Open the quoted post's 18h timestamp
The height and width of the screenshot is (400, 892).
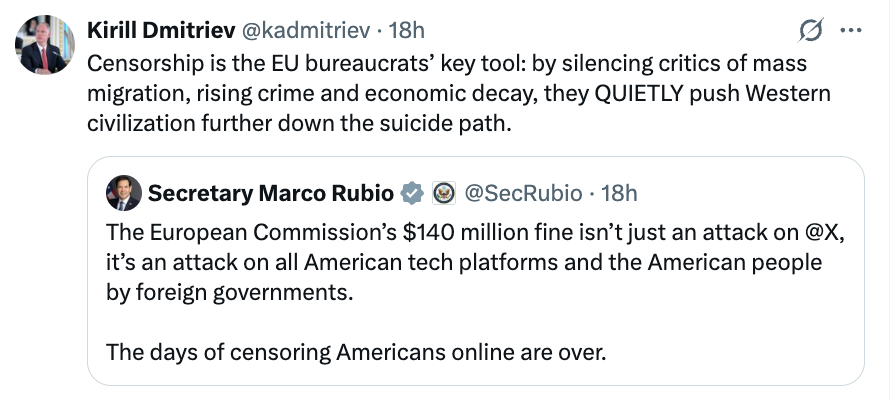(621, 192)
